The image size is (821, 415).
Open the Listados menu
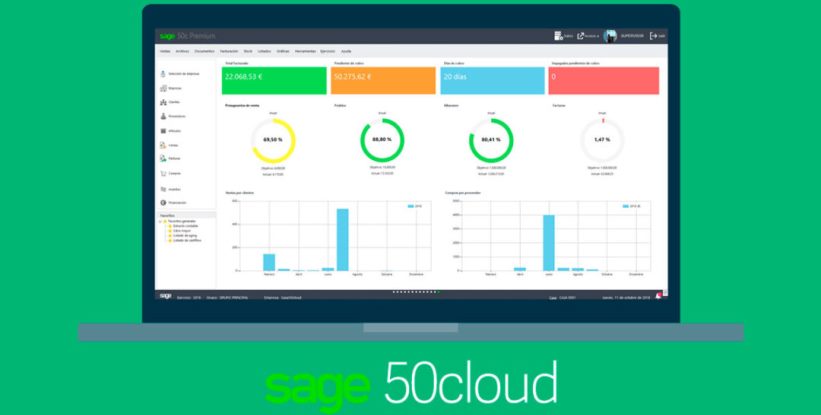point(264,51)
